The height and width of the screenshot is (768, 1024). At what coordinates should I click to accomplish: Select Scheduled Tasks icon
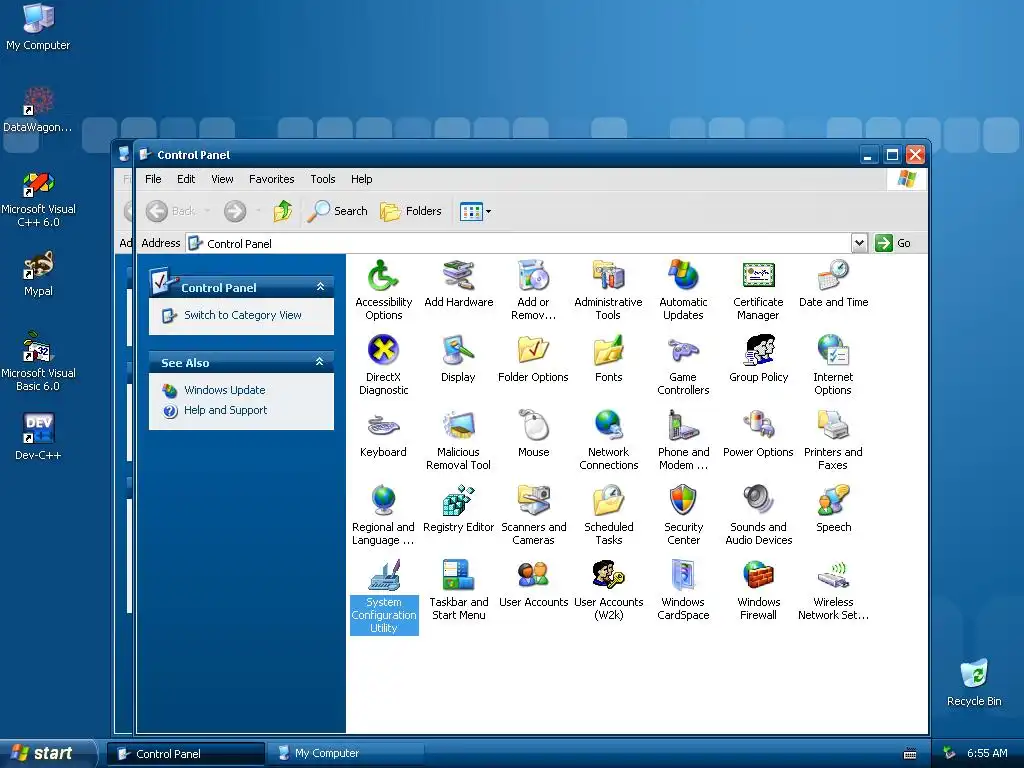[609, 515]
